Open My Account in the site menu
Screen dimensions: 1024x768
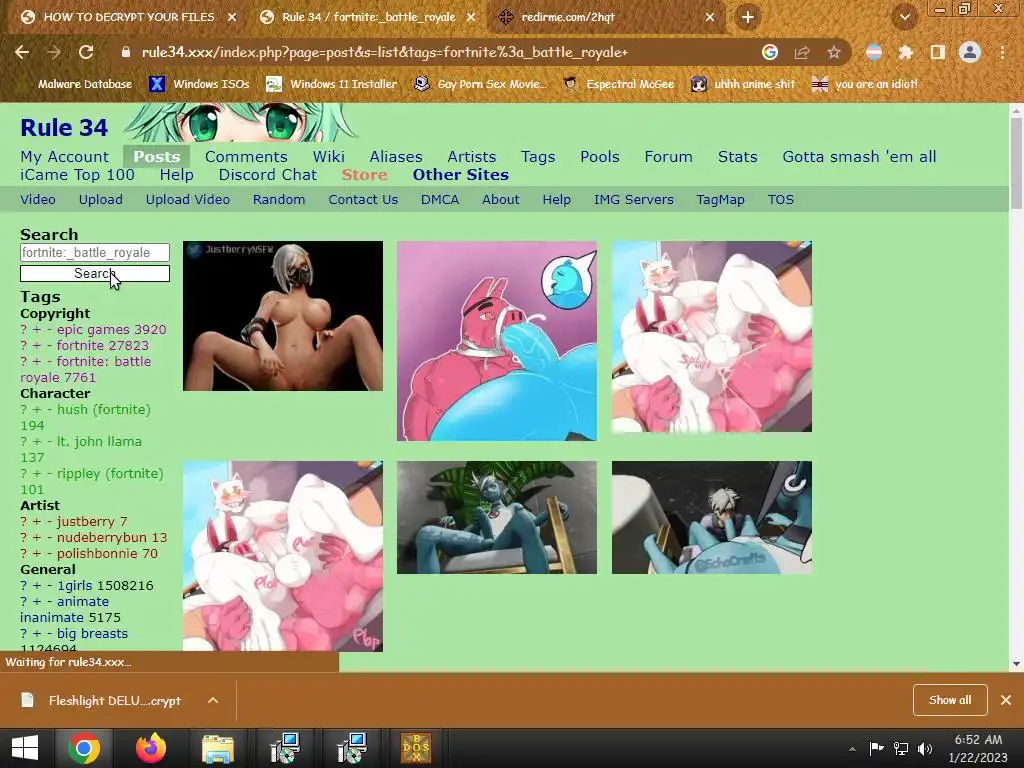pos(65,157)
